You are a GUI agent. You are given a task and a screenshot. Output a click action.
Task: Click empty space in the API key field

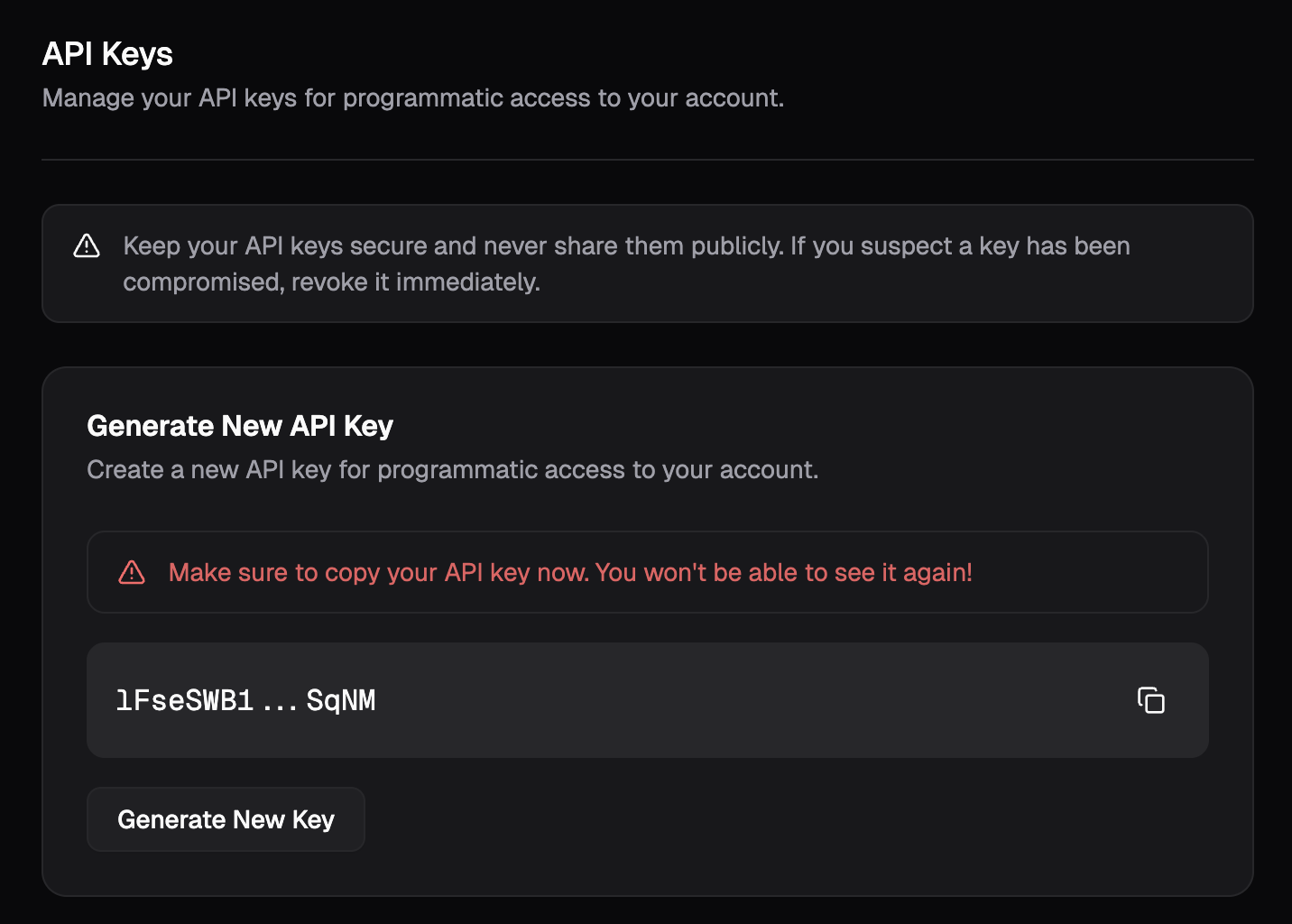pyautogui.click(x=722, y=700)
